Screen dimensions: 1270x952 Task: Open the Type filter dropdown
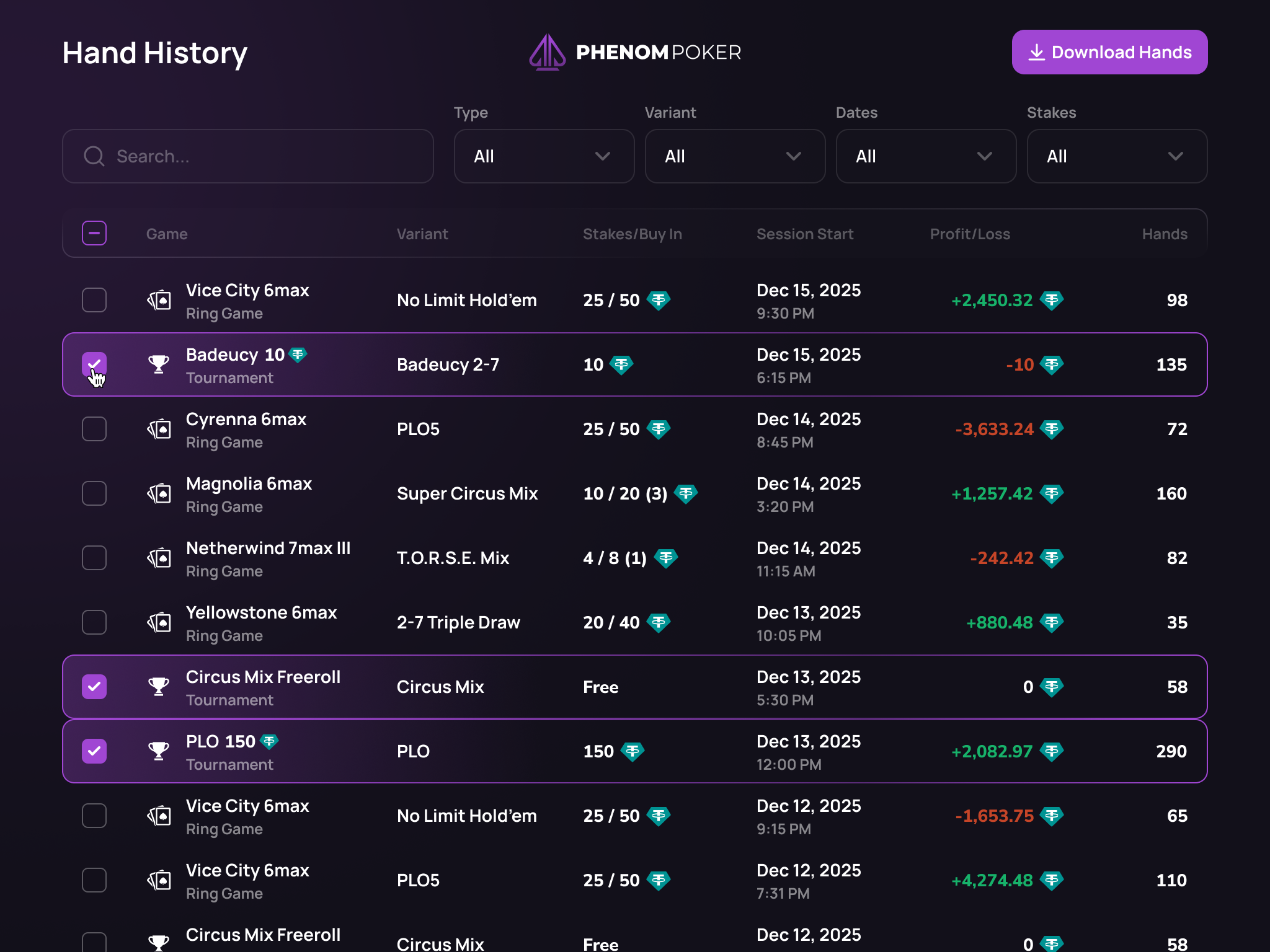pyautogui.click(x=544, y=156)
